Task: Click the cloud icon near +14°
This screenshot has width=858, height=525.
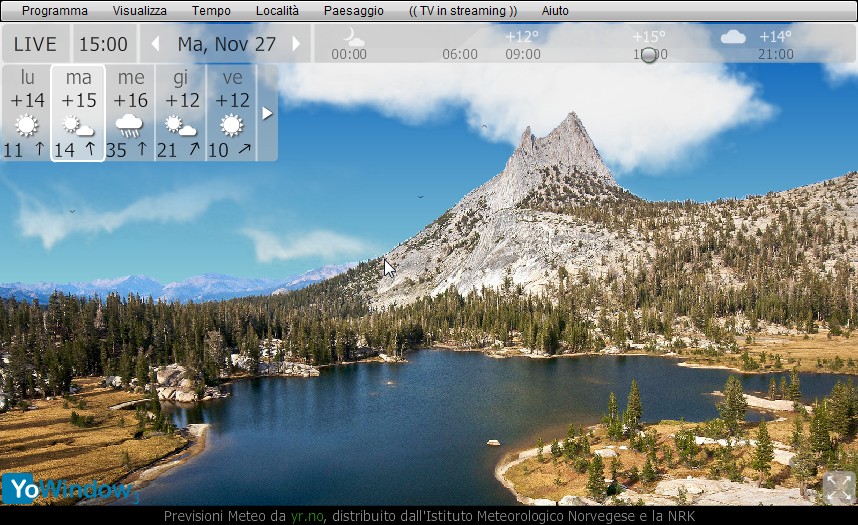Action: tap(733, 37)
